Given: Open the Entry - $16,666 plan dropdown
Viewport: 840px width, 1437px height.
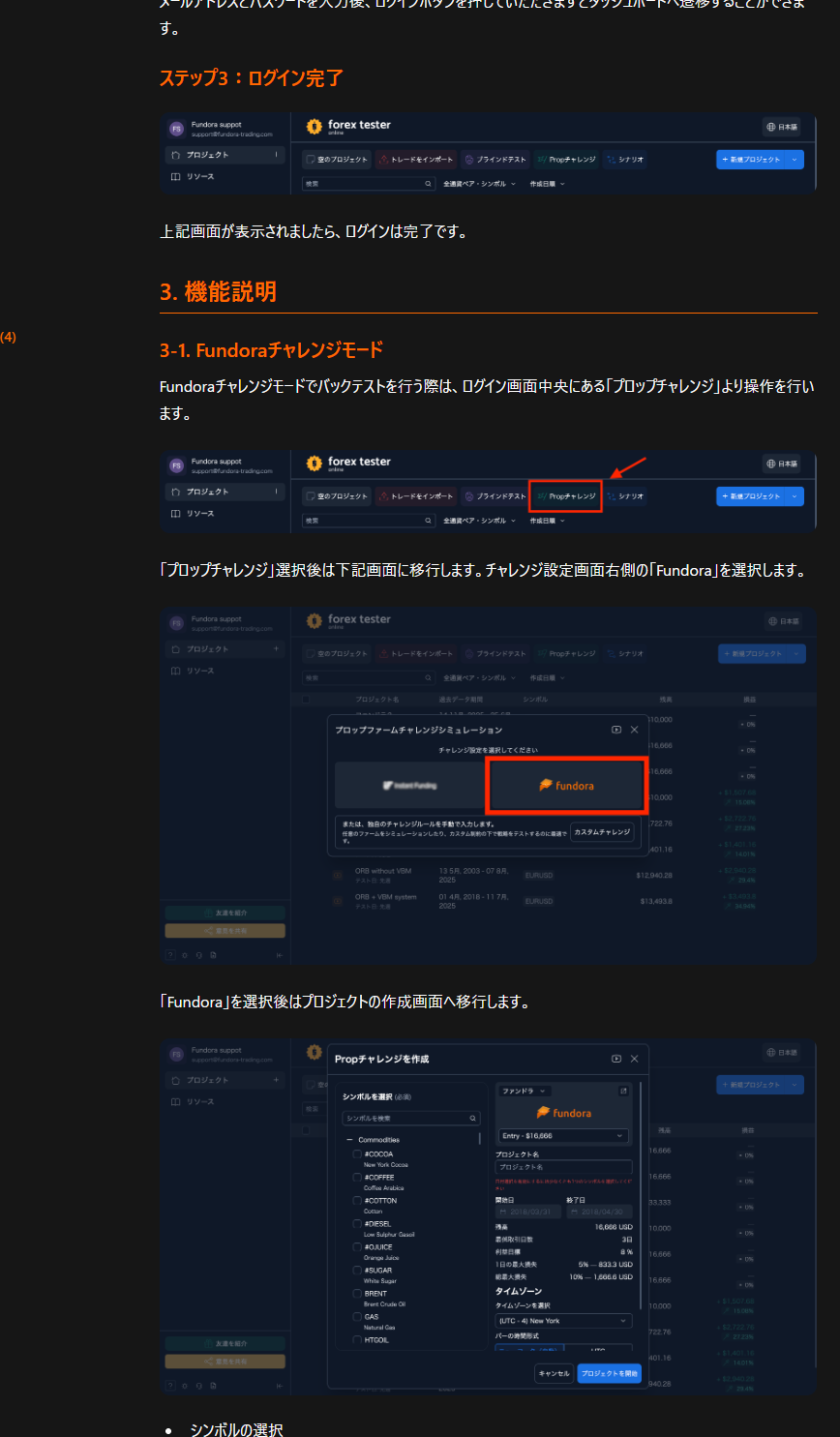Looking at the screenshot, I should 564,1136.
